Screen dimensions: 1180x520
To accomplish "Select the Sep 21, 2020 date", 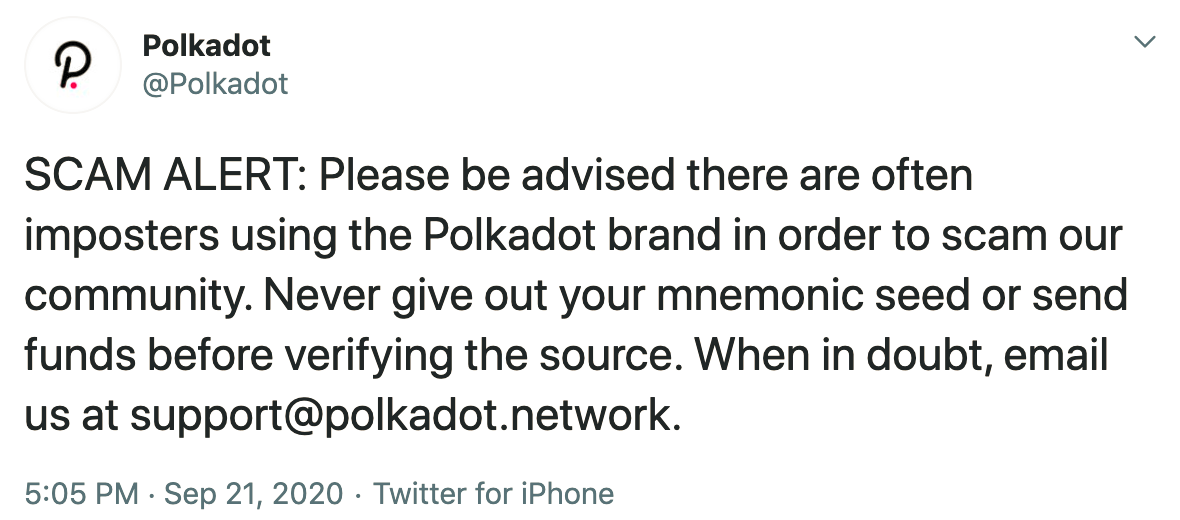I will pyautogui.click(x=254, y=494).
